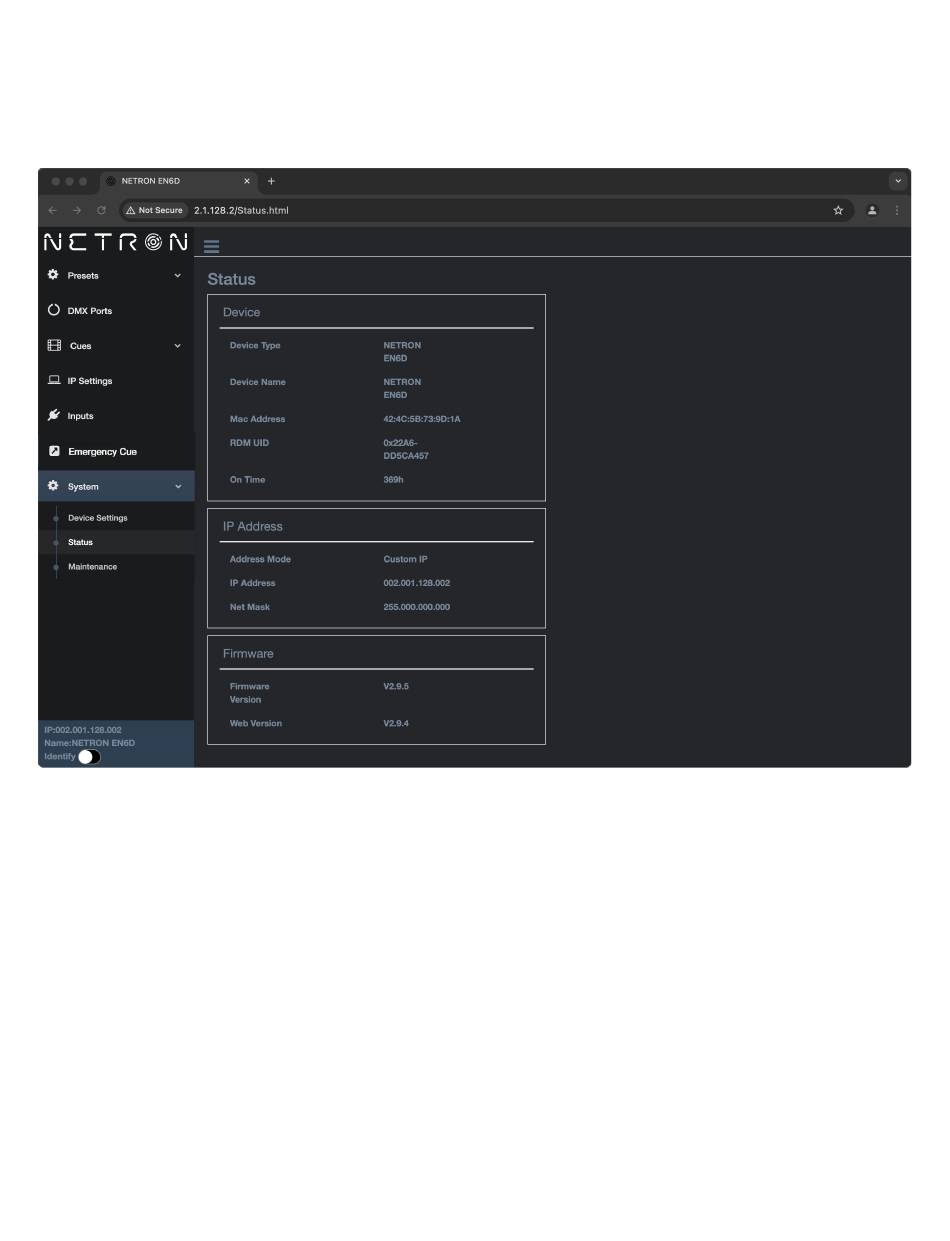Collapse the System chevron
This screenshot has height=1241, width=950.
tap(178, 487)
